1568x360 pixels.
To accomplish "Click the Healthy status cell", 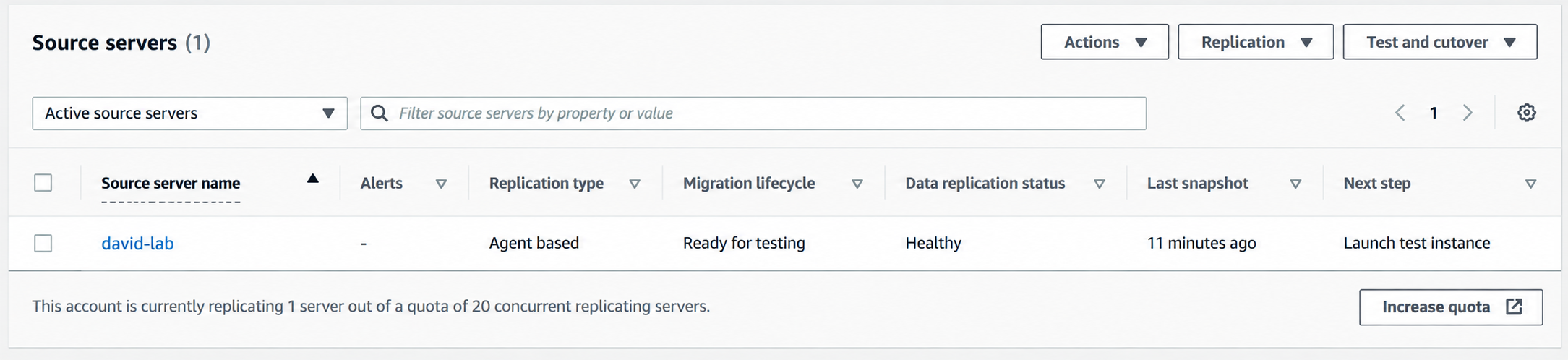I will coord(933,244).
